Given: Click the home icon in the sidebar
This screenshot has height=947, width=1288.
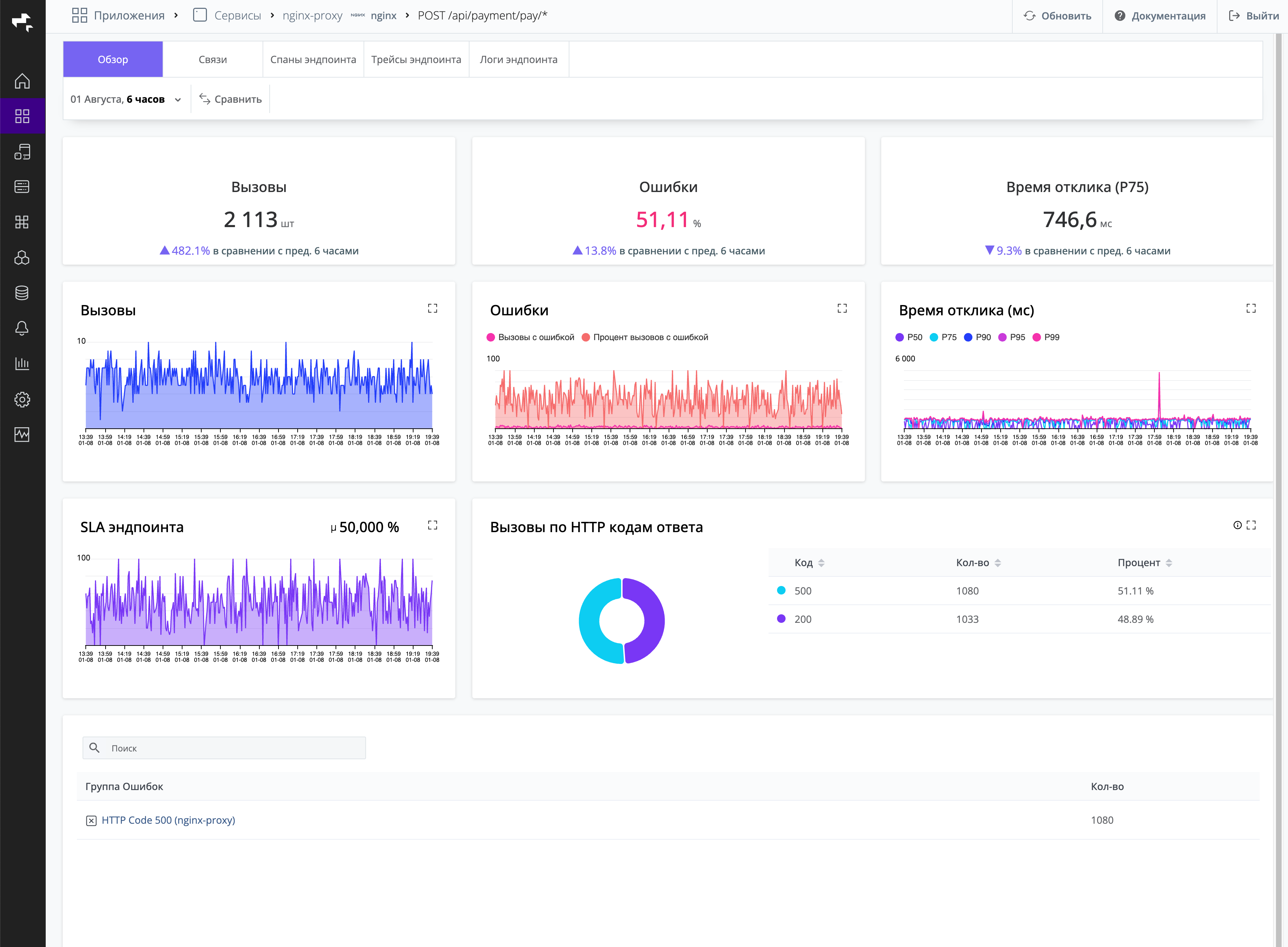Looking at the screenshot, I should tap(22, 81).
